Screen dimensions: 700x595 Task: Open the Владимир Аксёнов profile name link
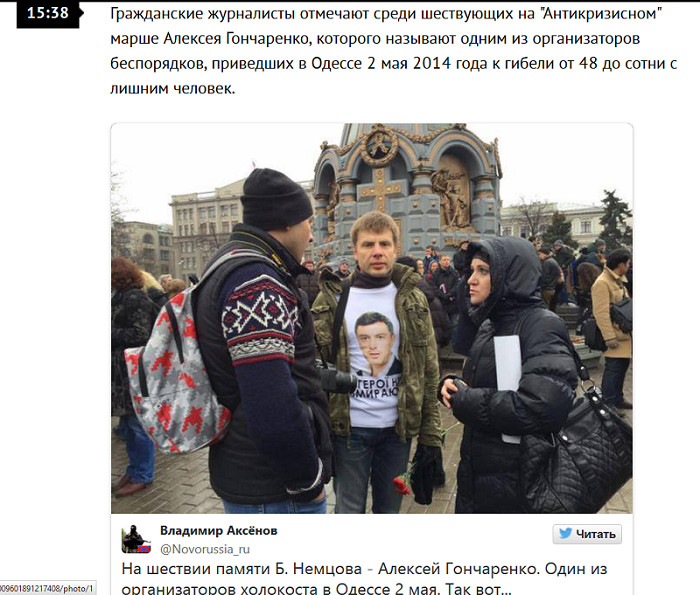(219, 531)
